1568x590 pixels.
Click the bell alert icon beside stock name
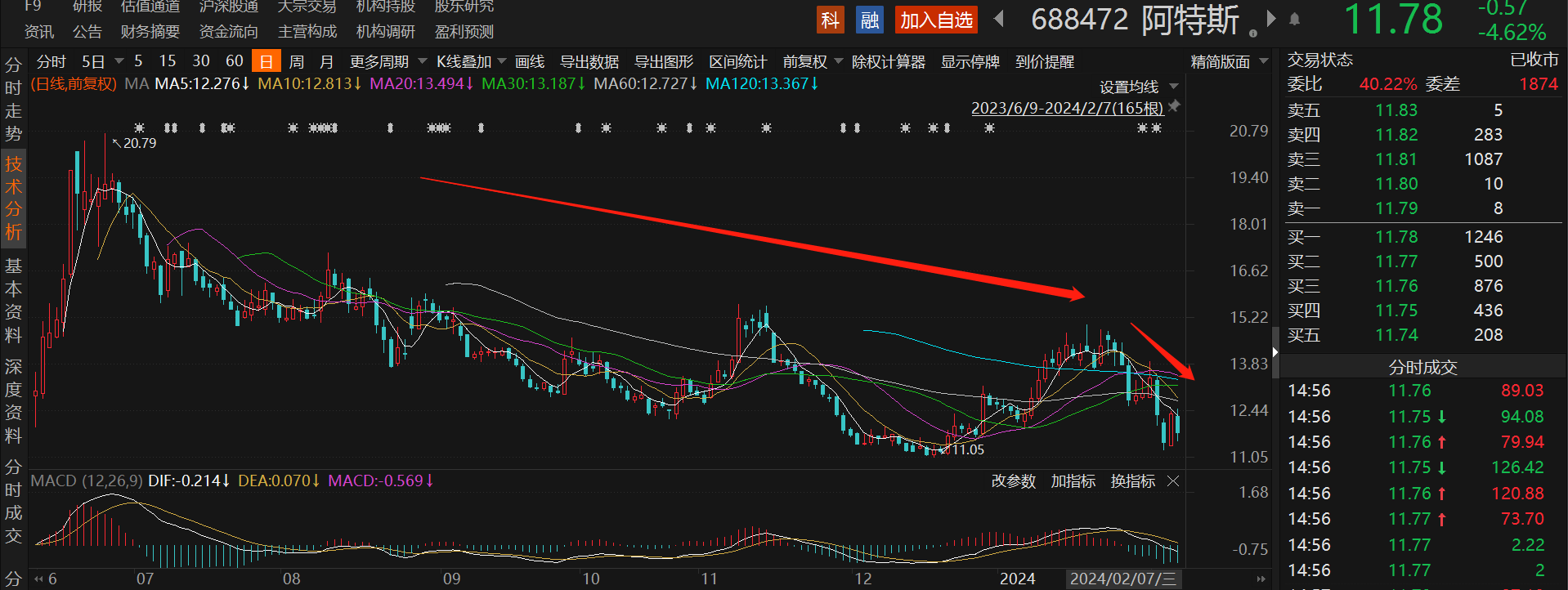[x=1295, y=19]
